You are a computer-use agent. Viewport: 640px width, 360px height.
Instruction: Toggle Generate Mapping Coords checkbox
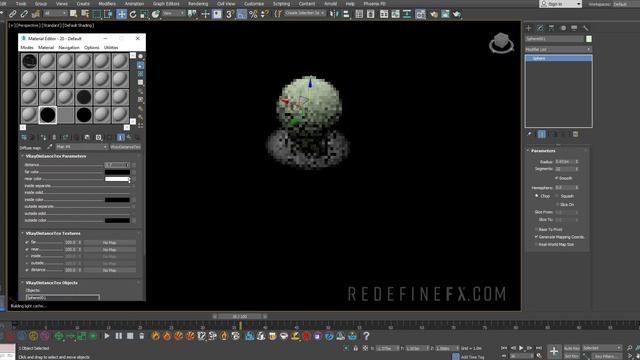pyautogui.click(x=536, y=237)
